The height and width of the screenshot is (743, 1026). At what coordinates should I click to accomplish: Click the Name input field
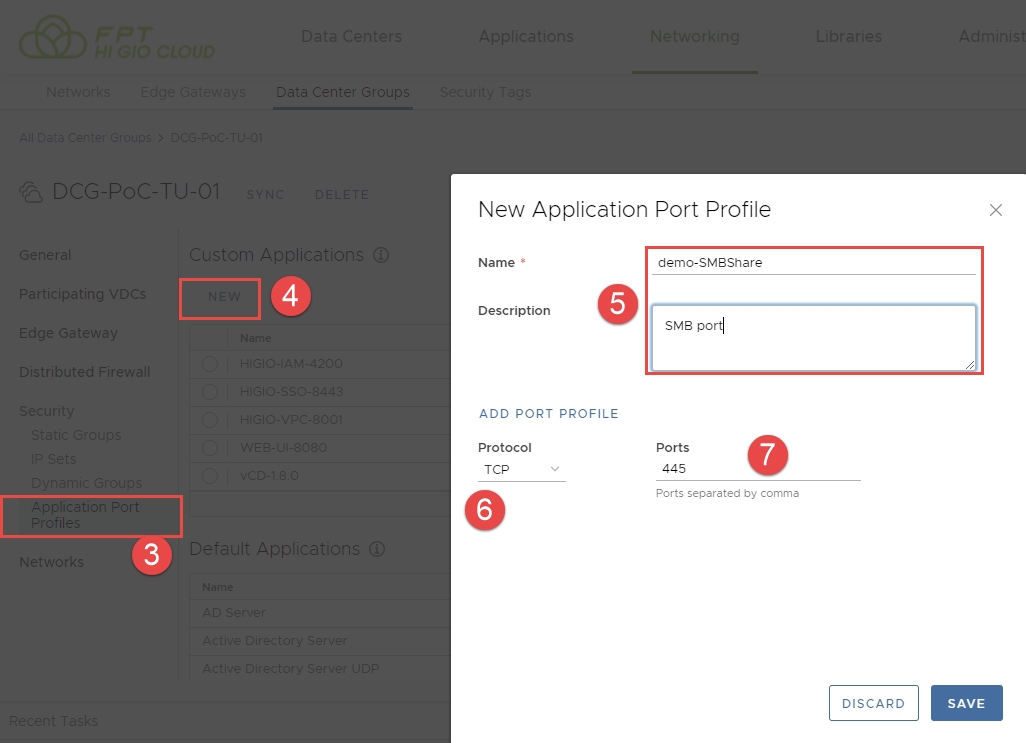[813, 263]
